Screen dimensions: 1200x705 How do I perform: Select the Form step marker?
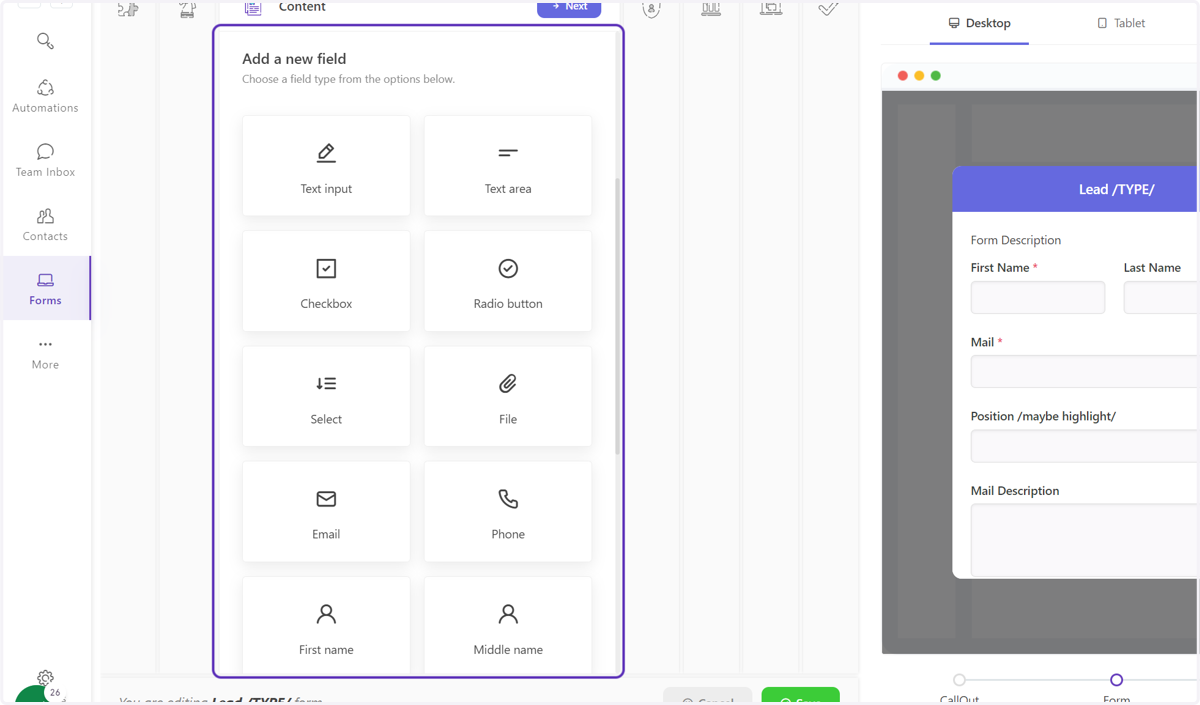[1117, 680]
